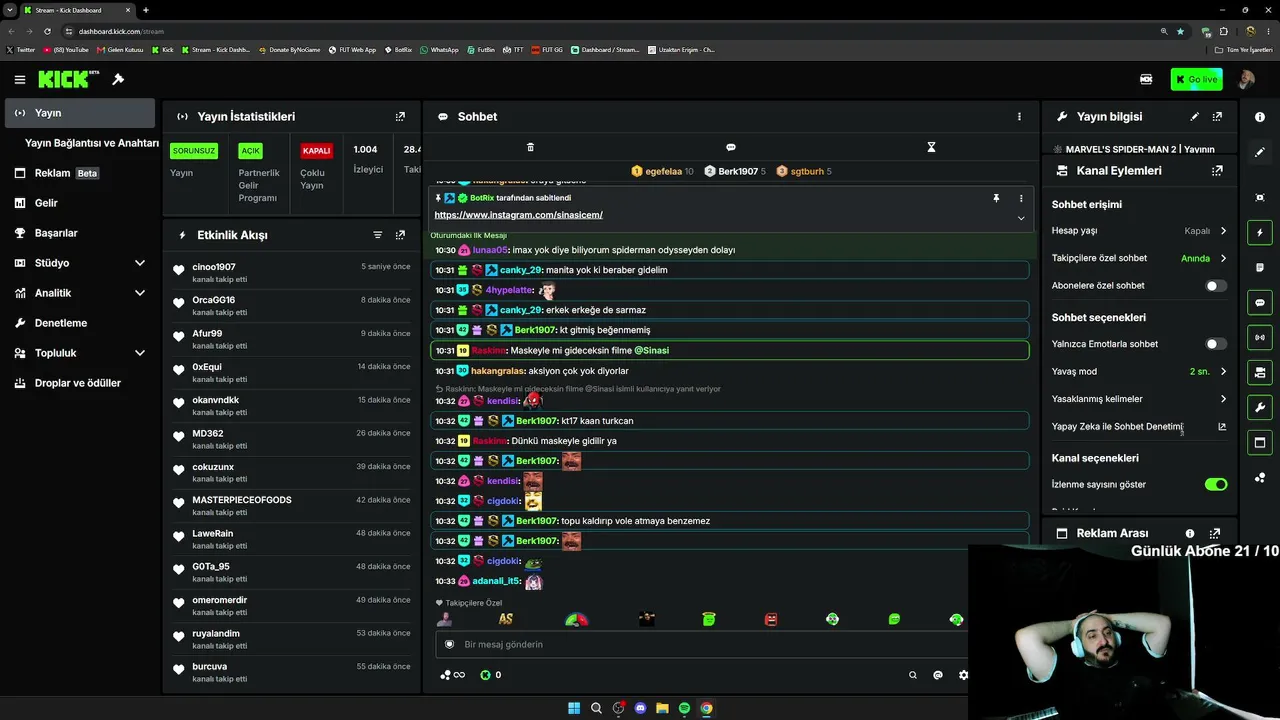This screenshot has height=720, width=1280.
Task: Click the KAPALI Çoklu Yayın badge
Action: (316, 151)
